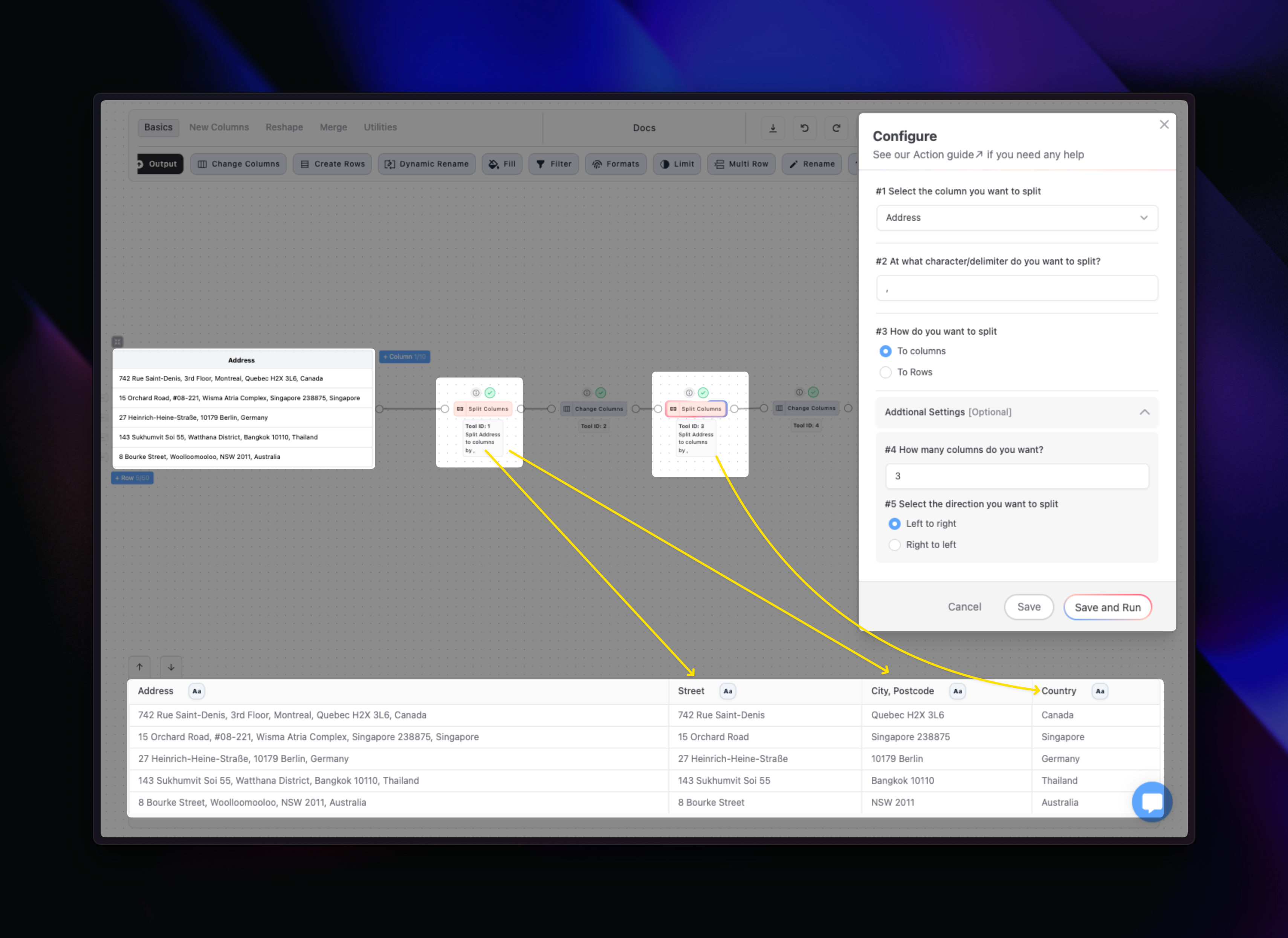Select the To Rows radio option
This screenshot has width=1288, height=938.
pos(885,372)
